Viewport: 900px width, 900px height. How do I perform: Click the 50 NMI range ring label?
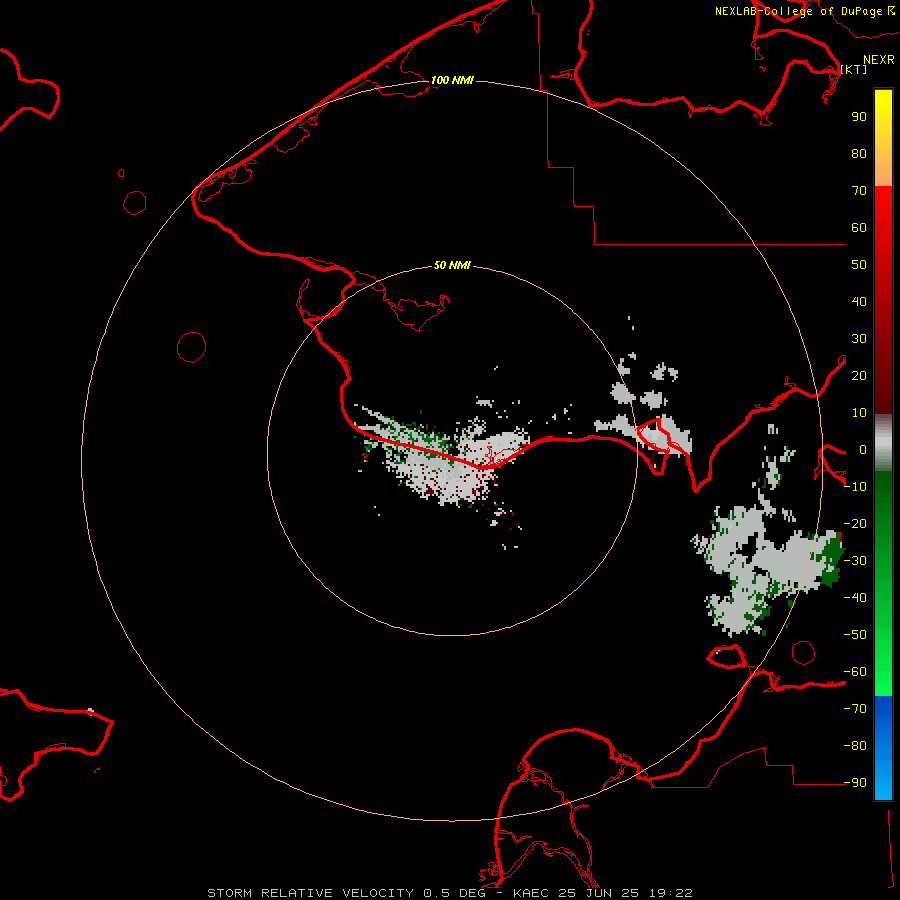(452, 265)
